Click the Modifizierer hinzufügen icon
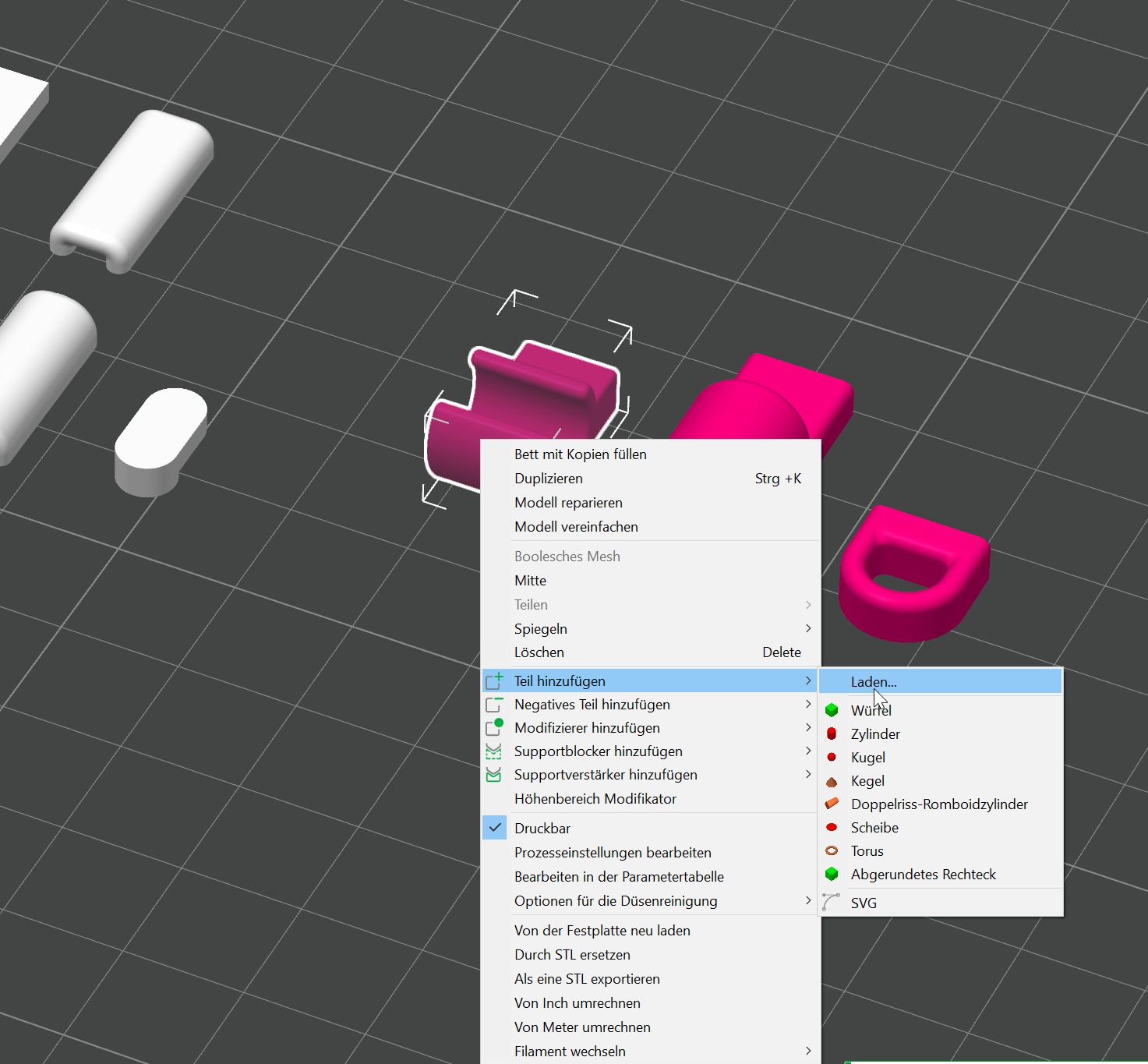The width and height of the screenshot is (1148, 1064). pyautogui.click(x=494, y=728)
